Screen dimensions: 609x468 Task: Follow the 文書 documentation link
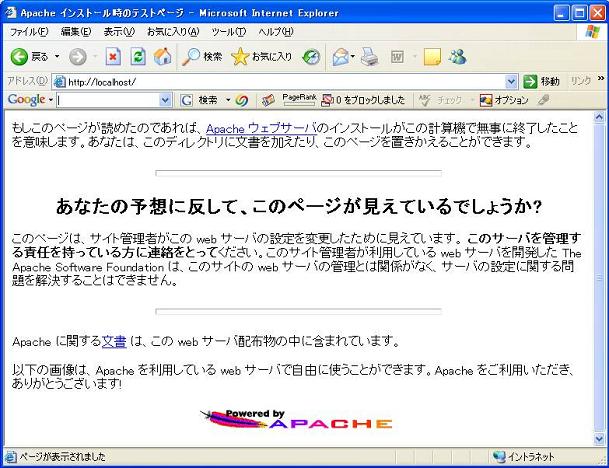(x=114, y=341)
